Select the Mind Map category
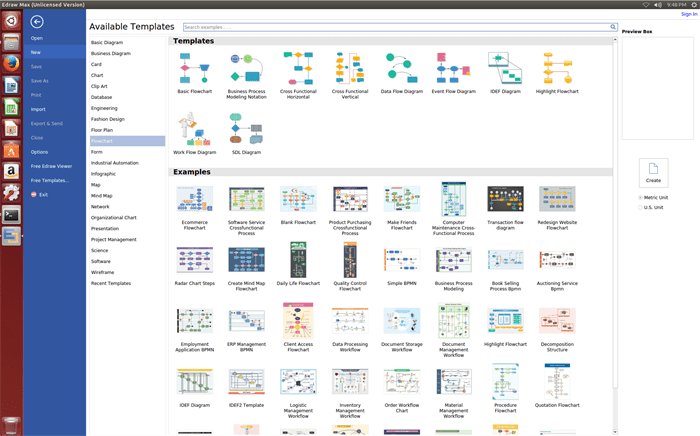 click(x=101, y=196)
